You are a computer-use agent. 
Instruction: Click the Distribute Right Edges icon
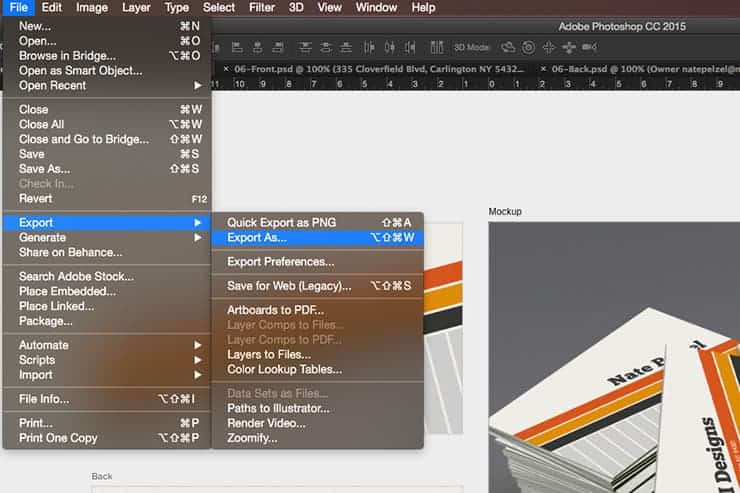coord(410,47)
